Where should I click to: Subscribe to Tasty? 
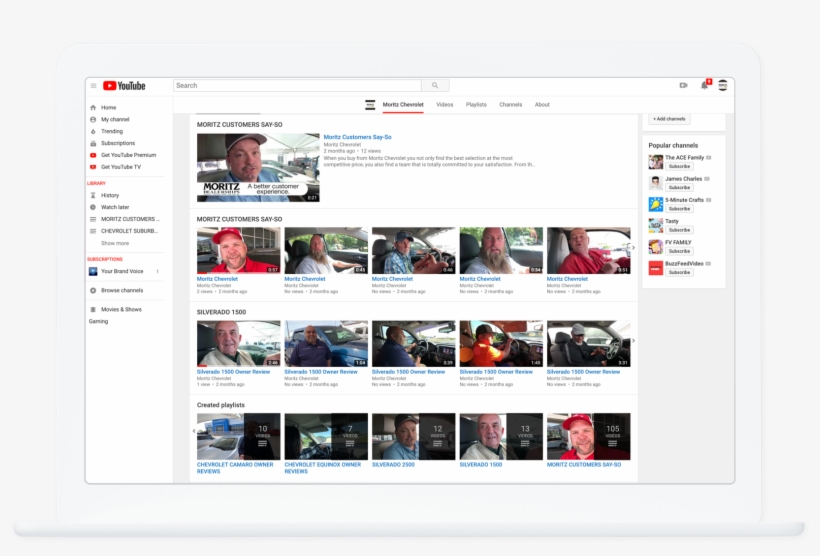[679, 230]
